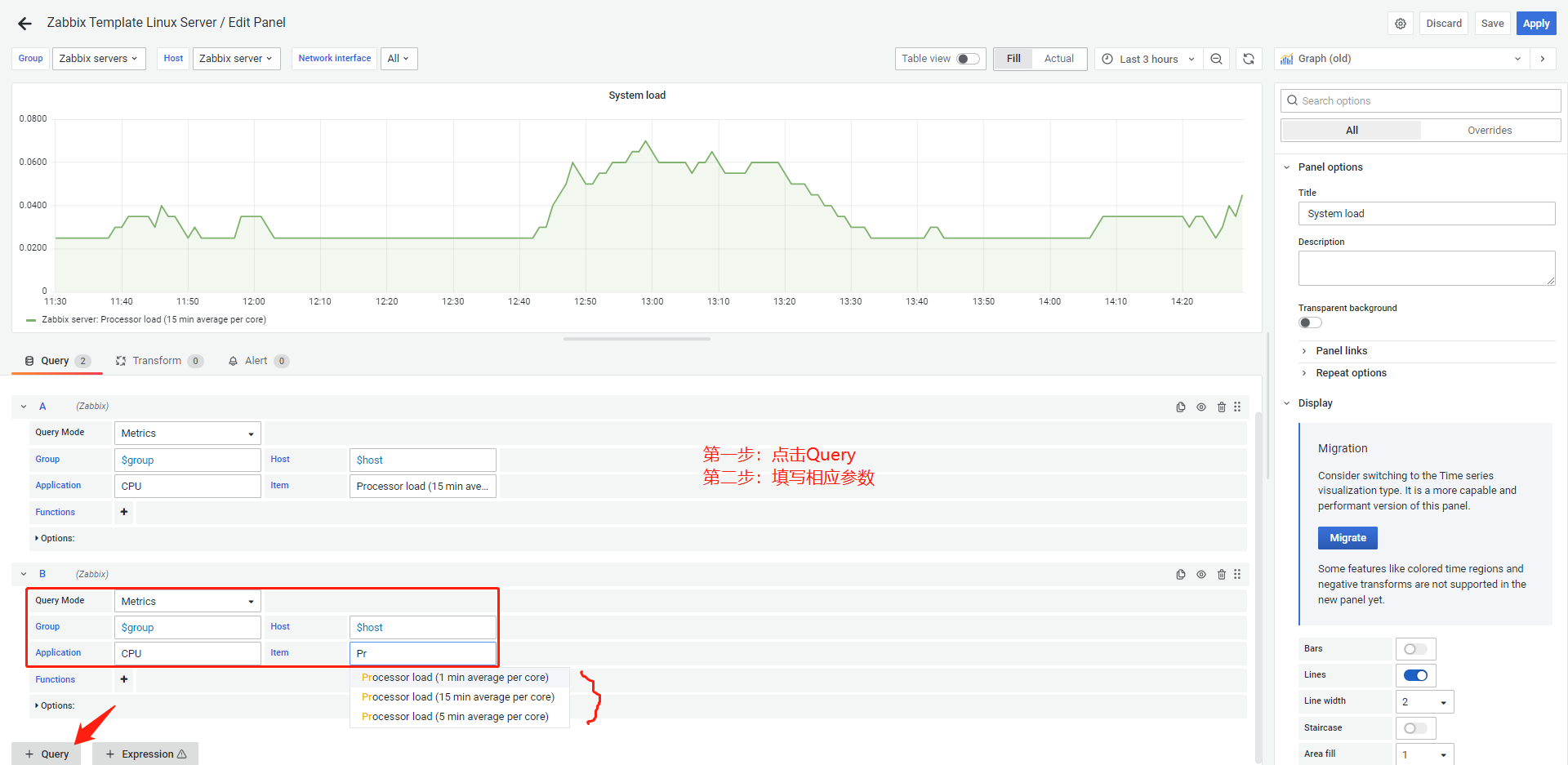Toggle visibility of query A
The height and width of the screenshot is (765, 1568).
click(x=1201, y=407)
